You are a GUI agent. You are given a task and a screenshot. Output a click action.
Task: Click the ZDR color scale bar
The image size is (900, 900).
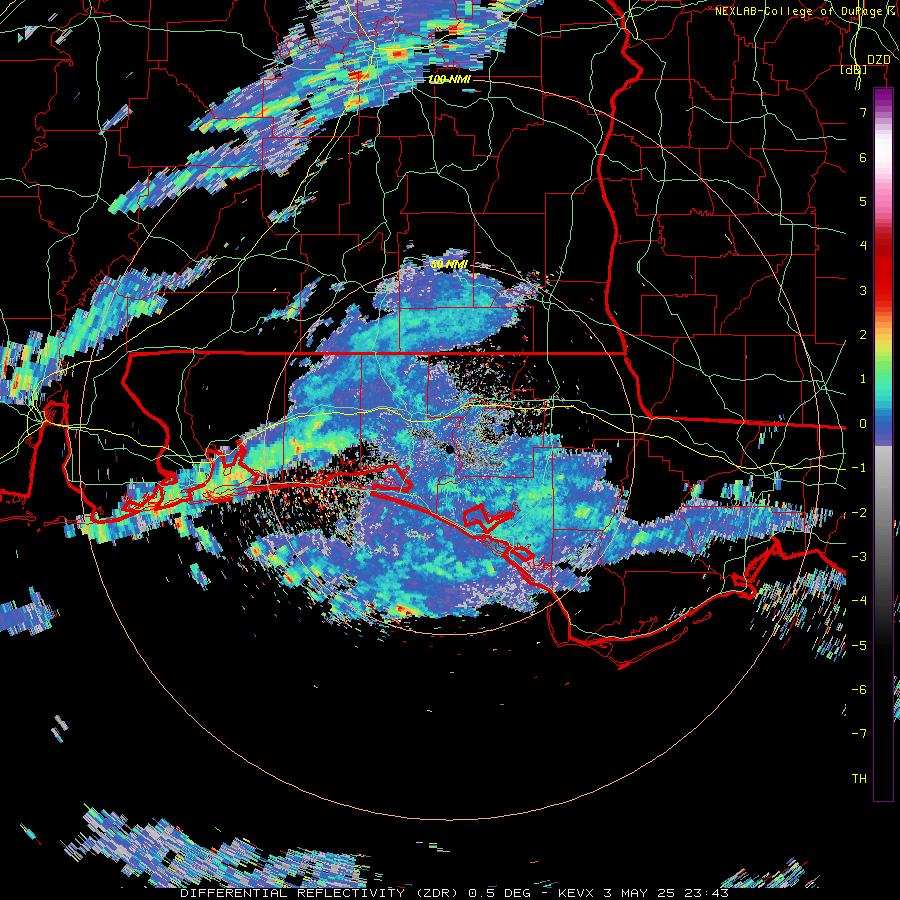pyautogui.click(x=883, y=445)
